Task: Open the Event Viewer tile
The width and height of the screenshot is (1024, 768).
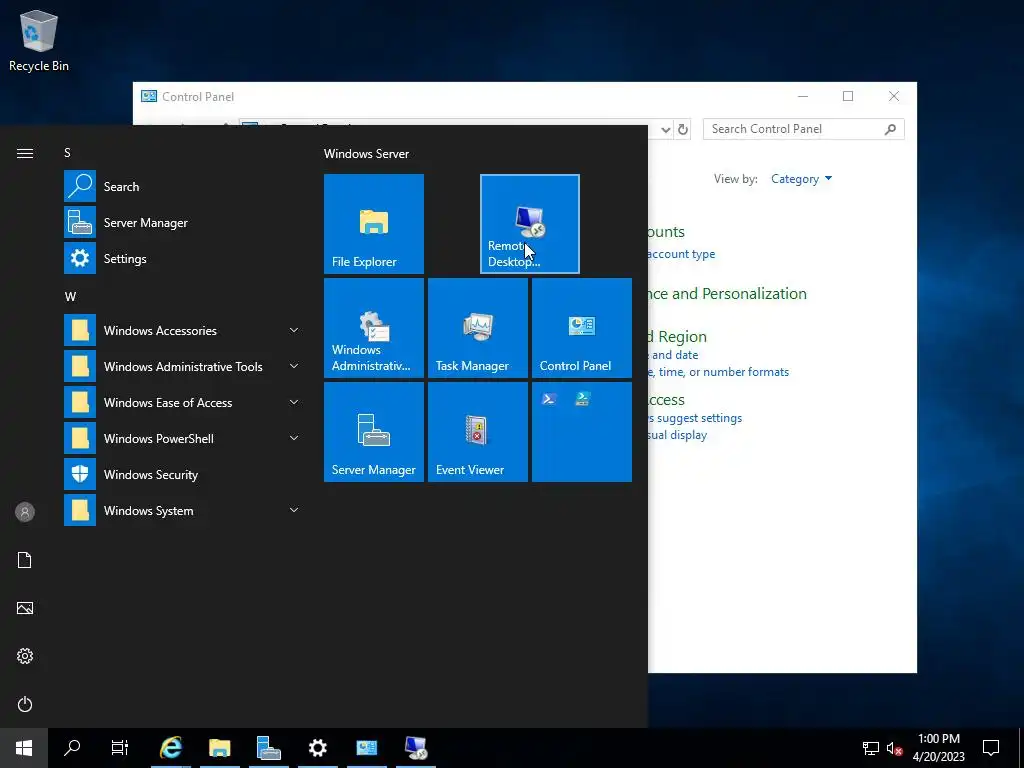Action: click(x=477, y=432)
